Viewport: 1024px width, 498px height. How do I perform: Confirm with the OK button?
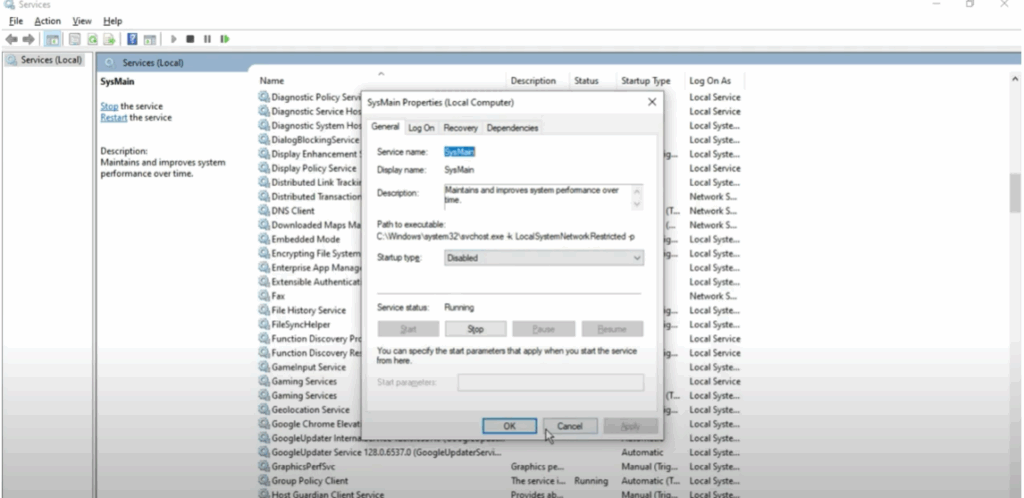[x=509, y=426]
